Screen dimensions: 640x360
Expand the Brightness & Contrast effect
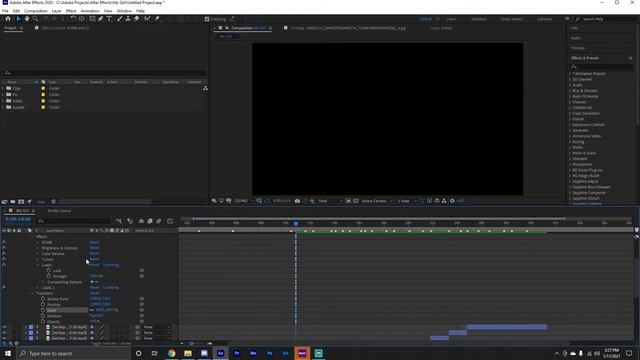38,248
